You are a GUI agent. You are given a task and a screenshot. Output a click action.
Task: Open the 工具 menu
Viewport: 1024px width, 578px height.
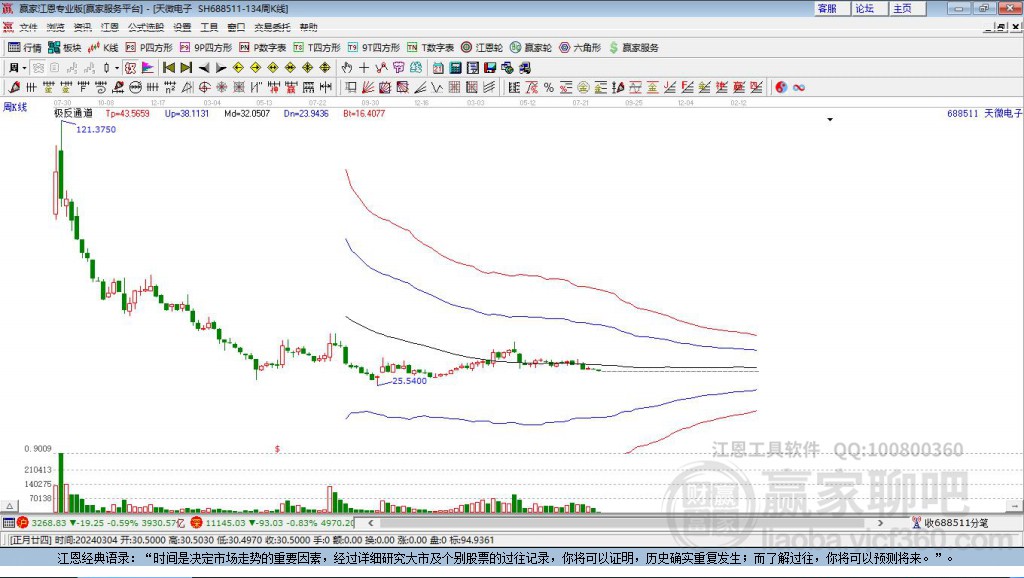(x=209, y=27)
